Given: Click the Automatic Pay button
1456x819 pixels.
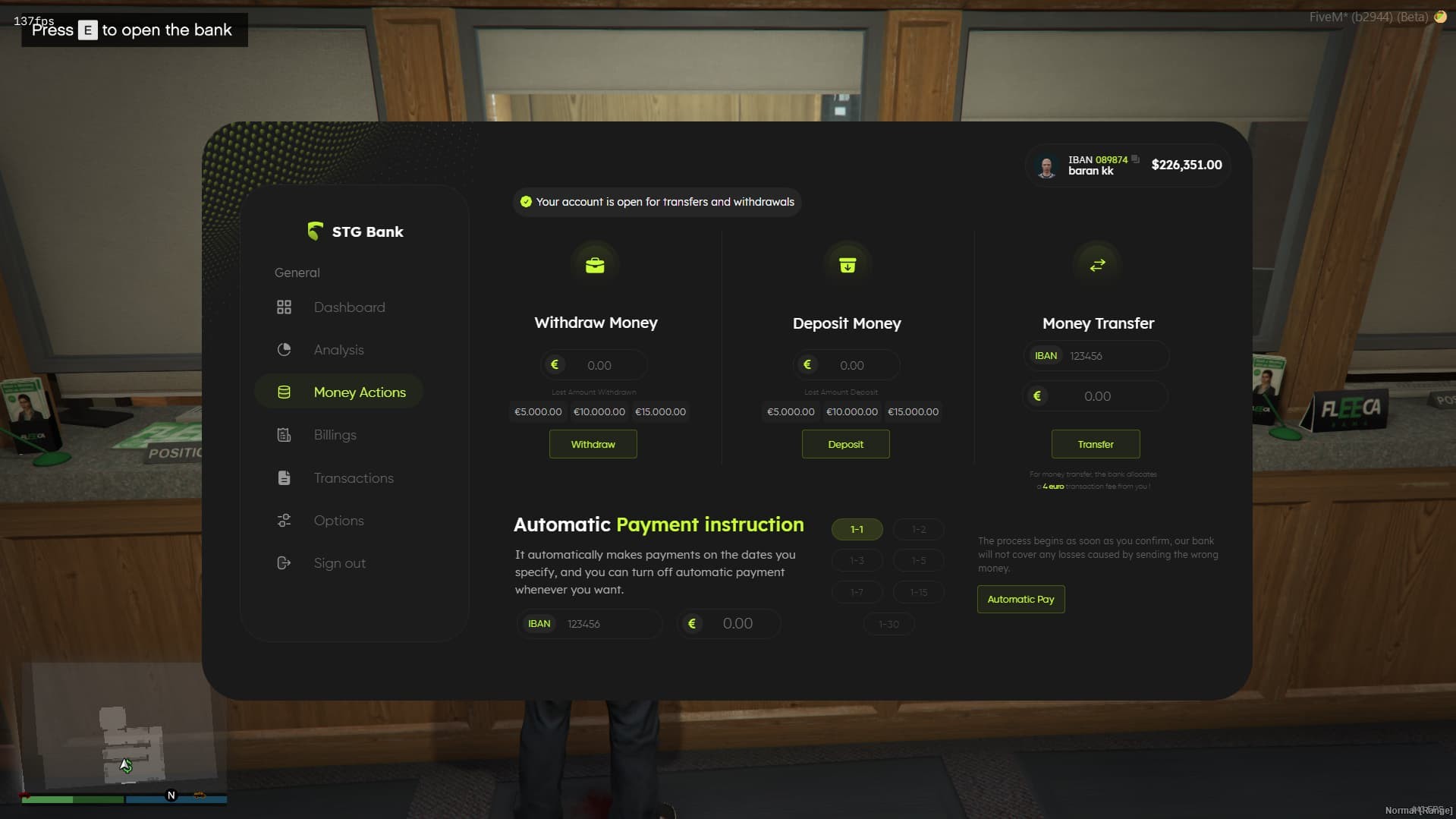Looking at the screenshot, I should click(1020, 599).
